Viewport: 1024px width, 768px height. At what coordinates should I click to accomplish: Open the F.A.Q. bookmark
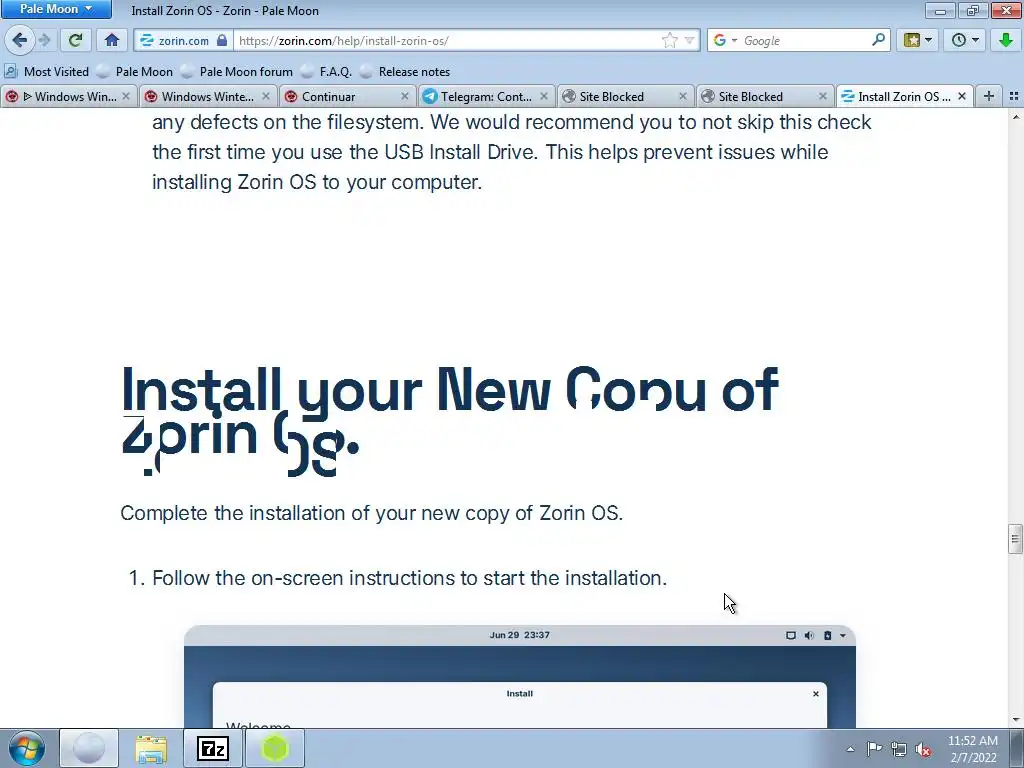click(x=327, y=72)
